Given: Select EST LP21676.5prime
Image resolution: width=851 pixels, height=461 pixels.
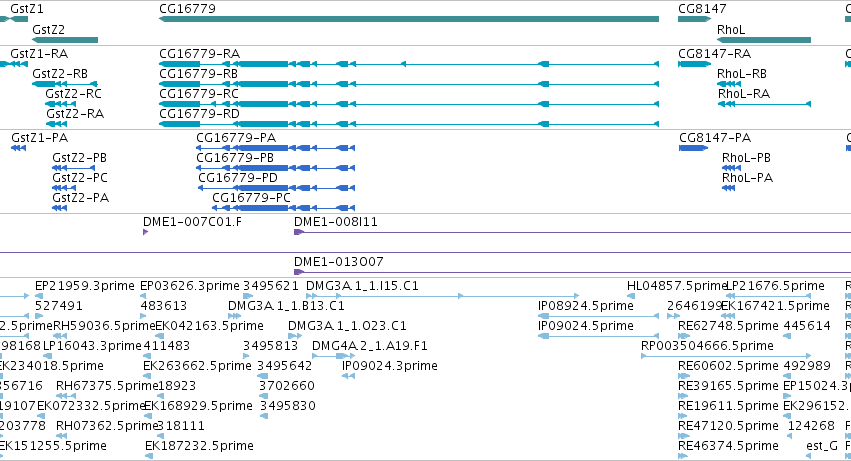Looking at the screenshot, I should [775, 286].
